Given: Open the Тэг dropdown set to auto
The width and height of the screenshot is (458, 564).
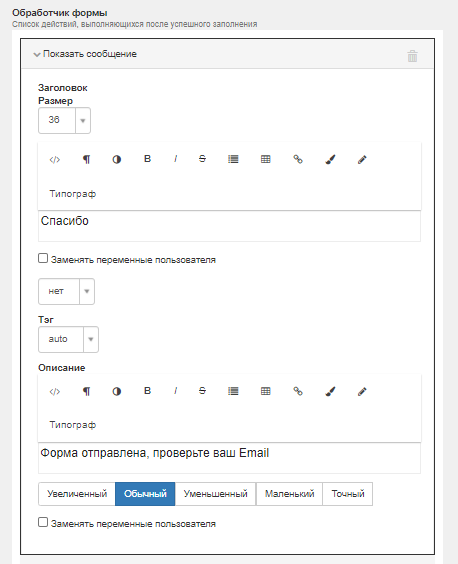Looking at the screenshot, I should [68, 340].
